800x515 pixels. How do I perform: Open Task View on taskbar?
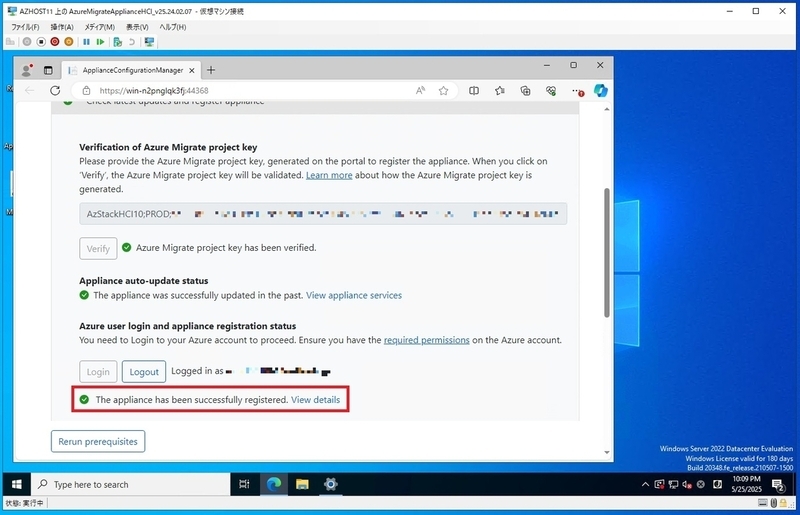pyautogui.click(x=244, y=484)
